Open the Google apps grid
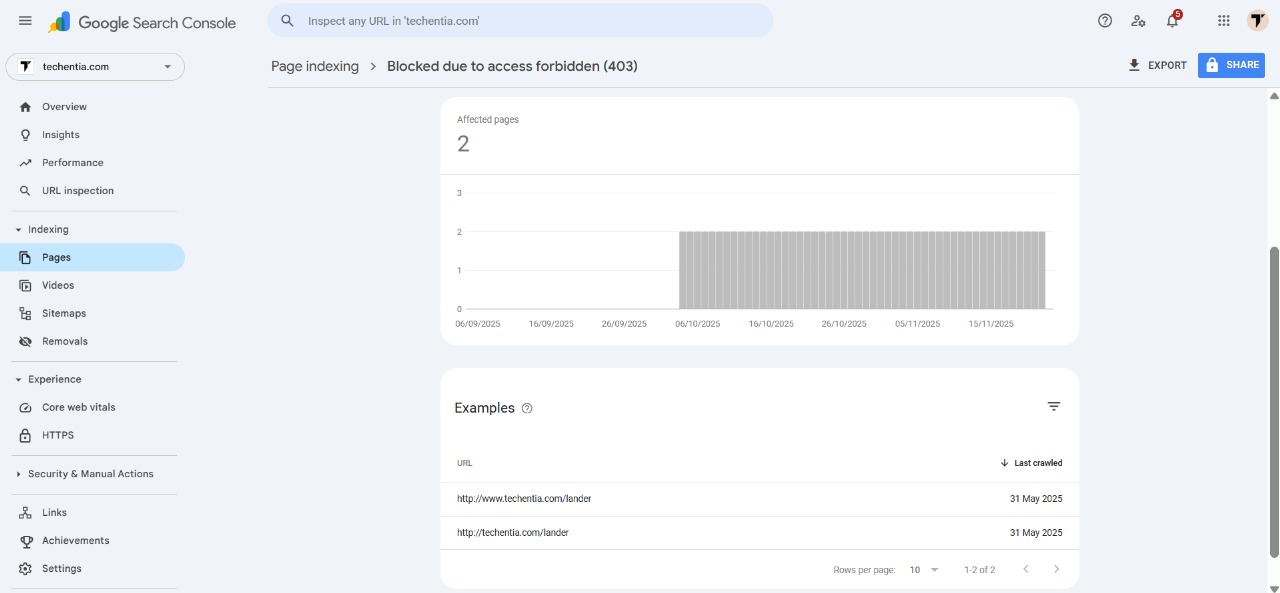1280x593 pixels. point(1223,21)
